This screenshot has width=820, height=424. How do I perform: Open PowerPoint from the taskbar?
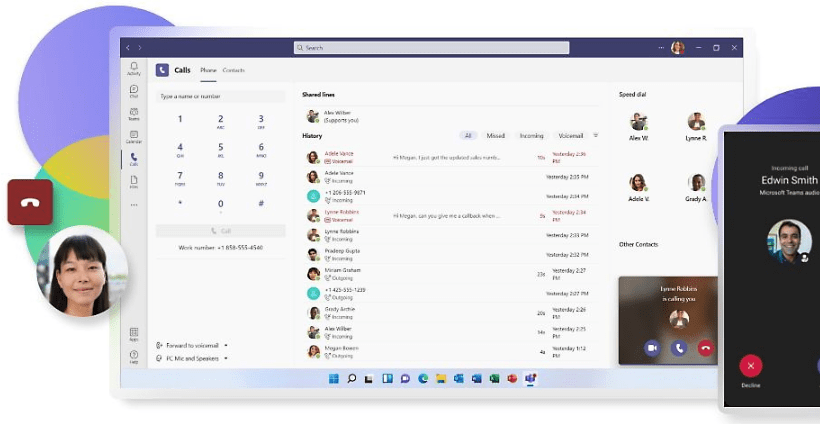512,379
